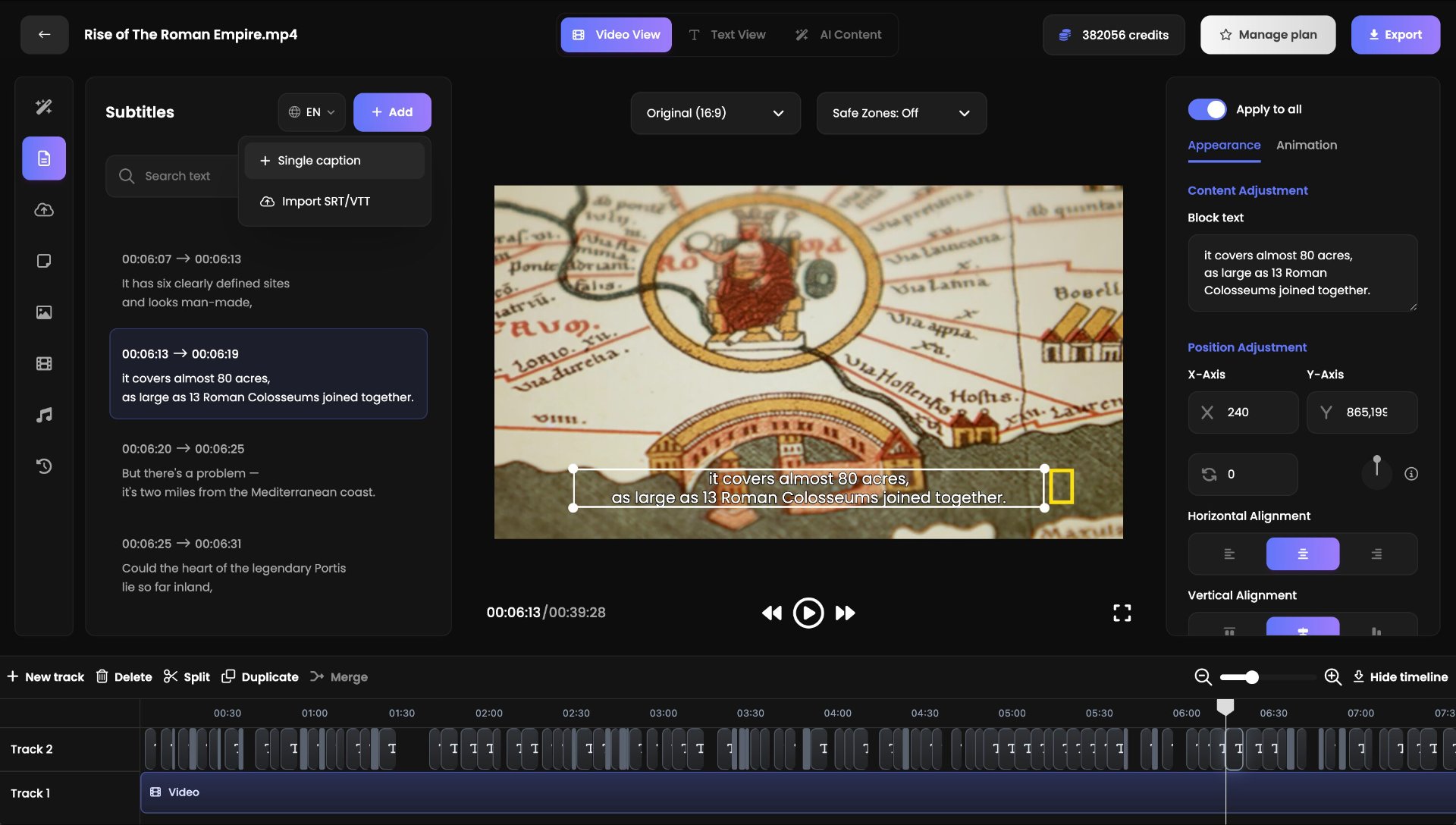Click the Manage plan button
This screenshot has width=1456, height=825.
[x=1268, y=35]
